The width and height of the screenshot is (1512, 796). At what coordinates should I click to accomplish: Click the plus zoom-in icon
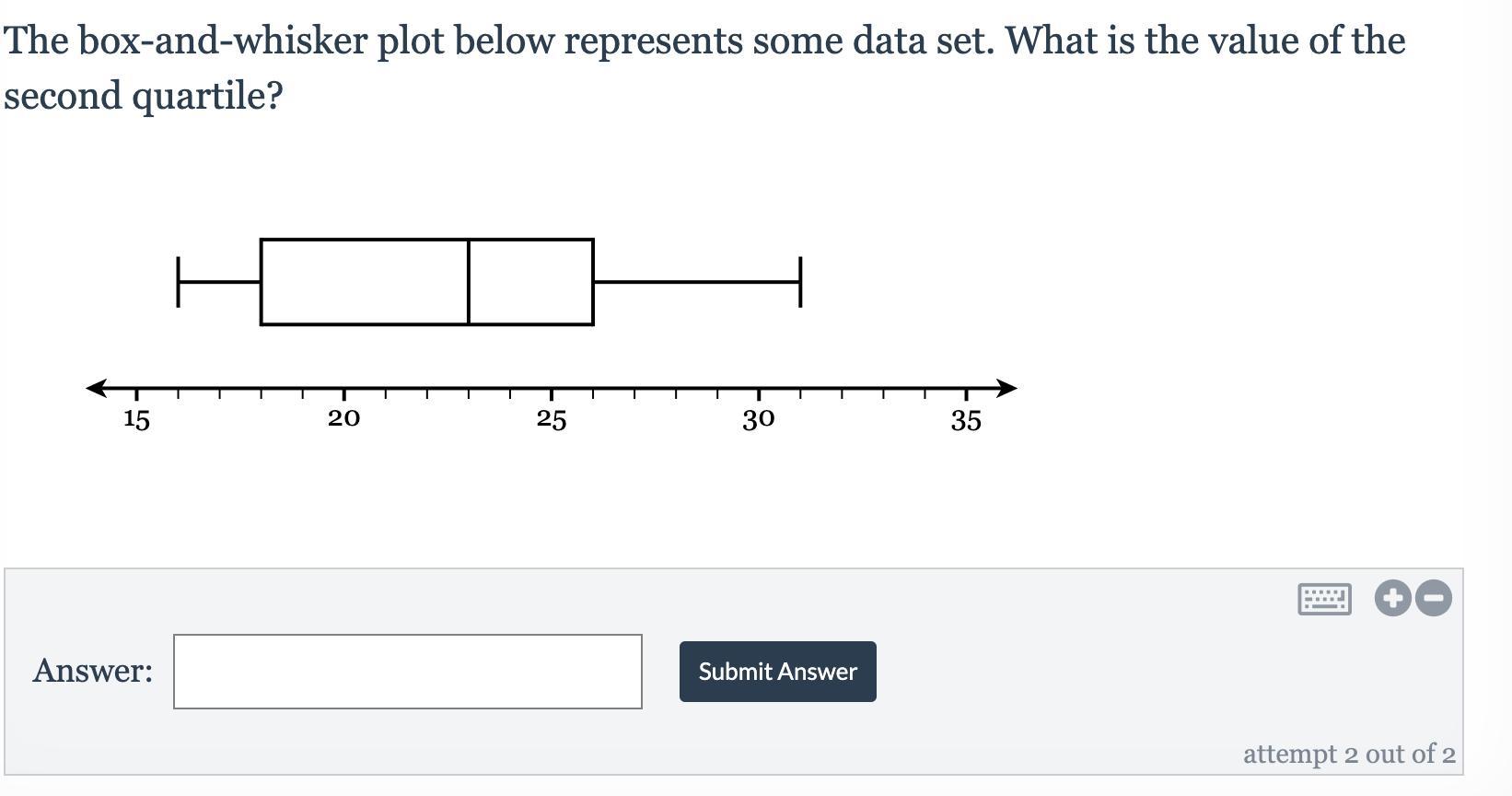(x=1392, y=598)
